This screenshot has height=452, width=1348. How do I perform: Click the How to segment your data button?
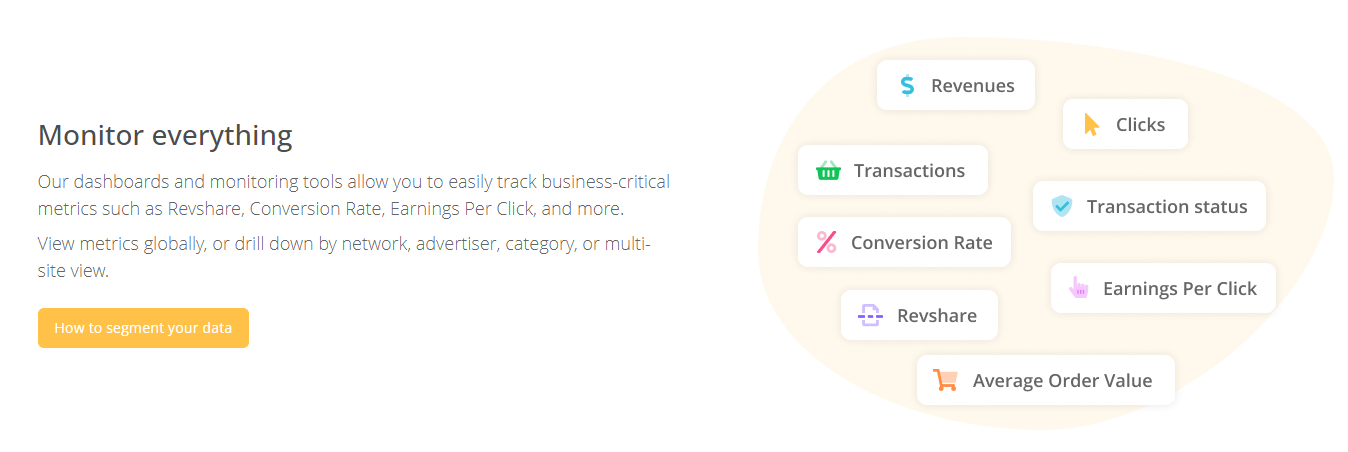(143, 328)
